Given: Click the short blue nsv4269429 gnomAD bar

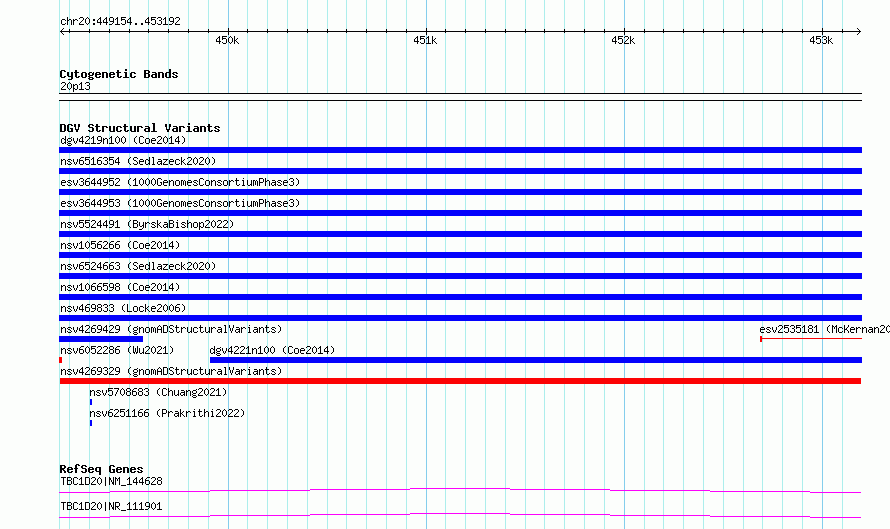Looking at the screenshot, I should (101, 339).
